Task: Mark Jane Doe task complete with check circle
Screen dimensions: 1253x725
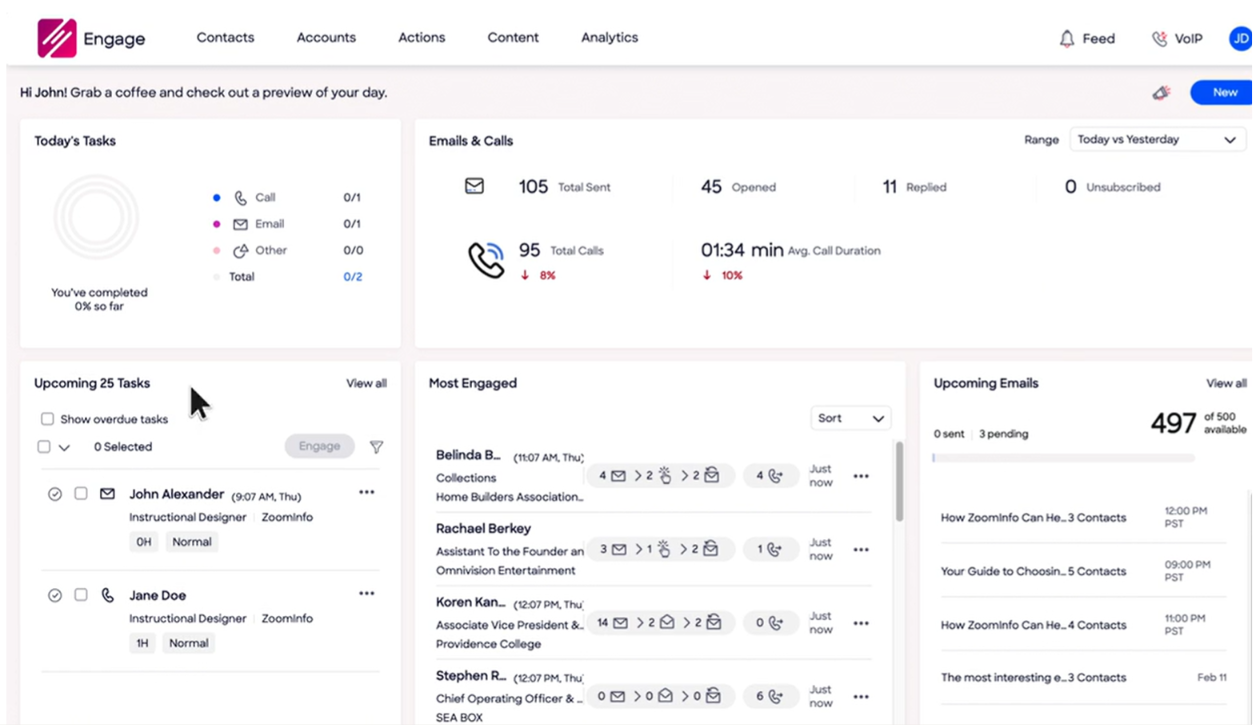Action: tap(55, 595)
